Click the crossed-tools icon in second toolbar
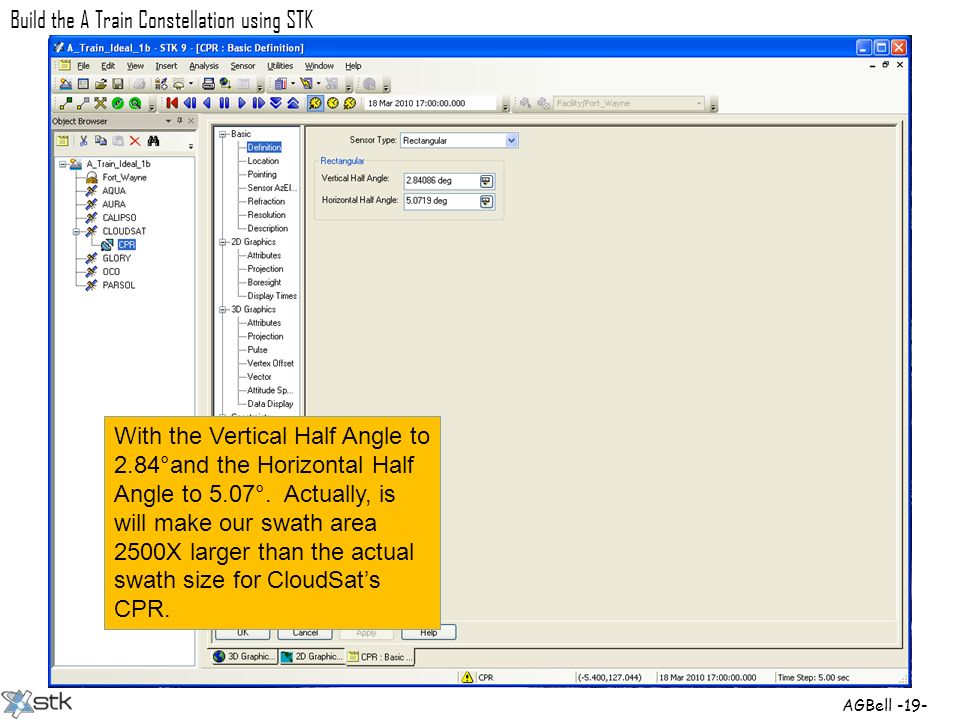This screenshot has width=960, height=720. click(x=100, y=103)
